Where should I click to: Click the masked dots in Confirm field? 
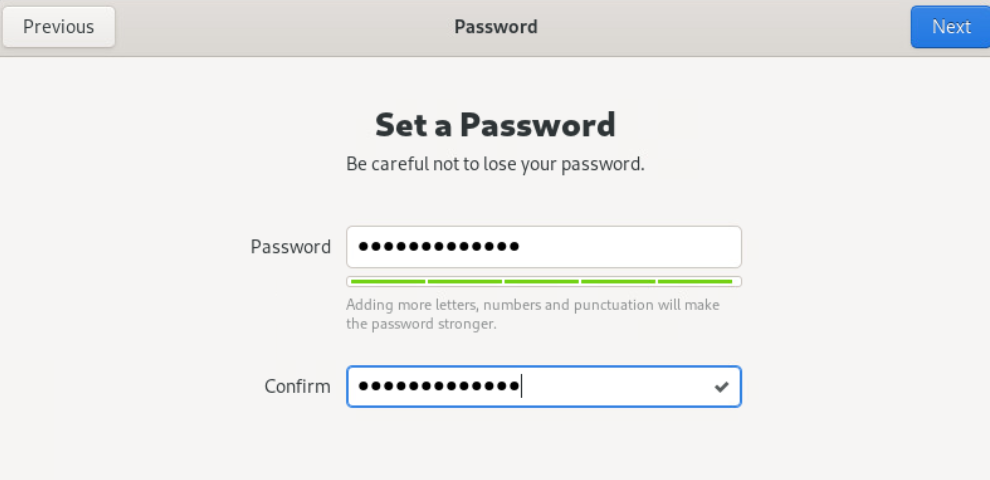click(x=438, y=387)
